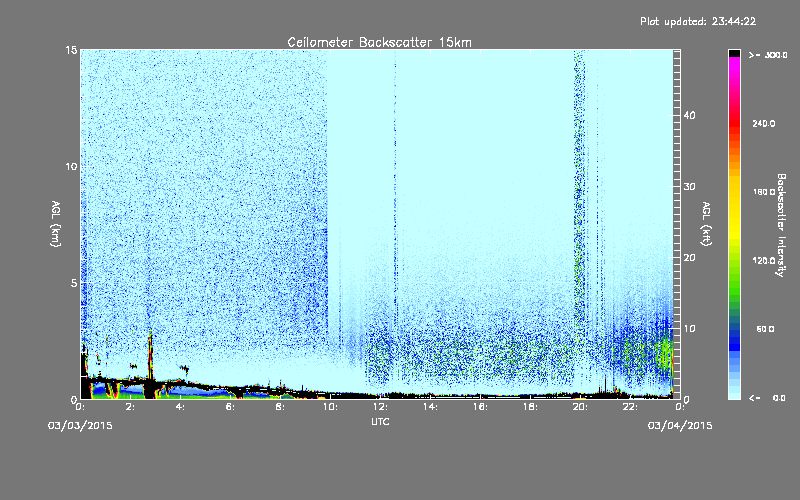Screen dimensions: 800x500
Task: Click the "20" tick on the kft axis
Action: click(689, 258)
